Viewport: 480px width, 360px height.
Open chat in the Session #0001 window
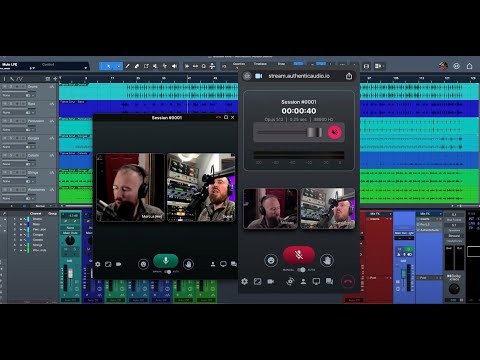234,264
